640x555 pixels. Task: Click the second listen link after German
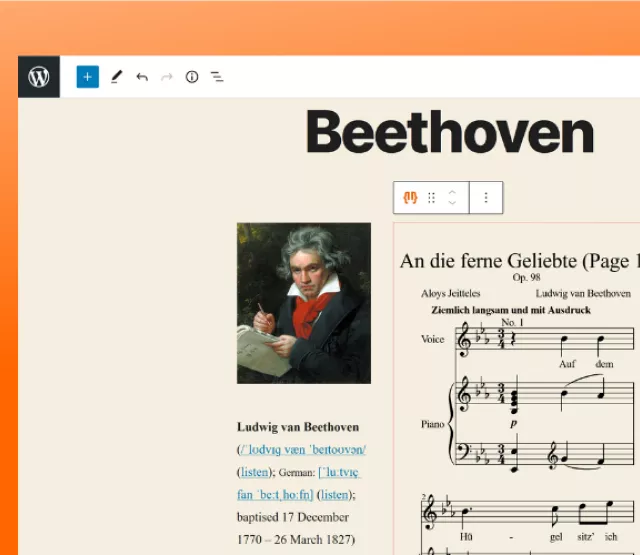[x=334, y=495]
